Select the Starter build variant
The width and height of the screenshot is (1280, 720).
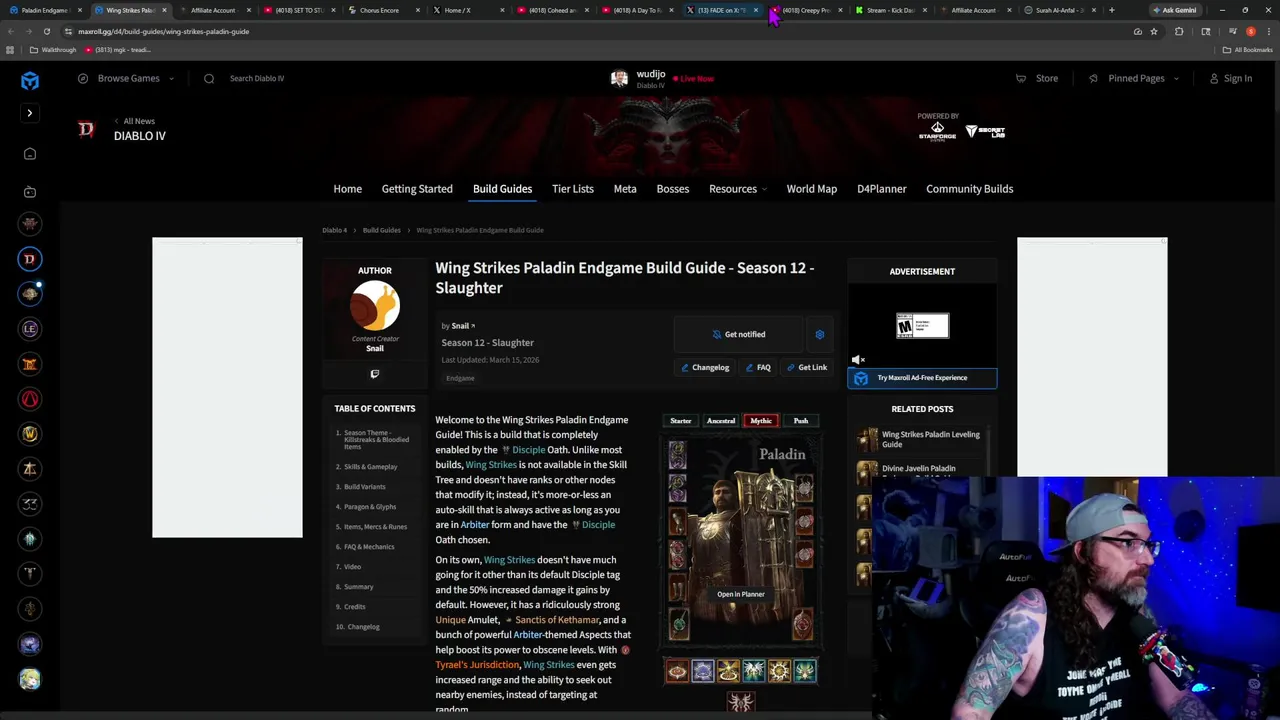point(681,421)
